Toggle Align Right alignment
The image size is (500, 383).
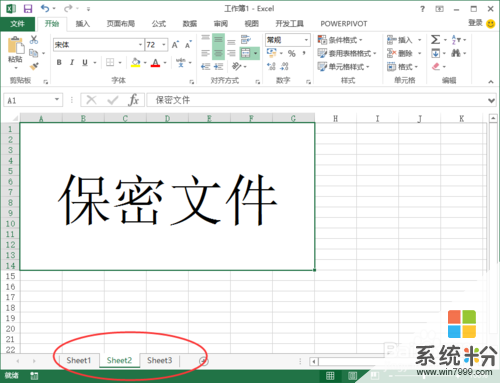pyautogui.click(x=231, y=53)
